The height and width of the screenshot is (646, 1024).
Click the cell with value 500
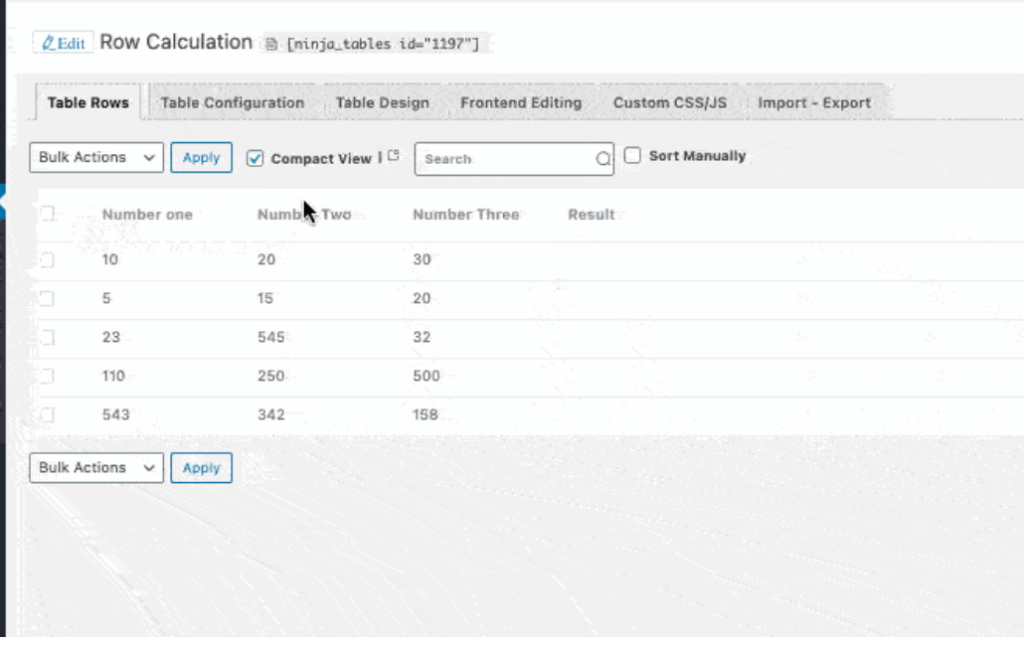point(426,376)
